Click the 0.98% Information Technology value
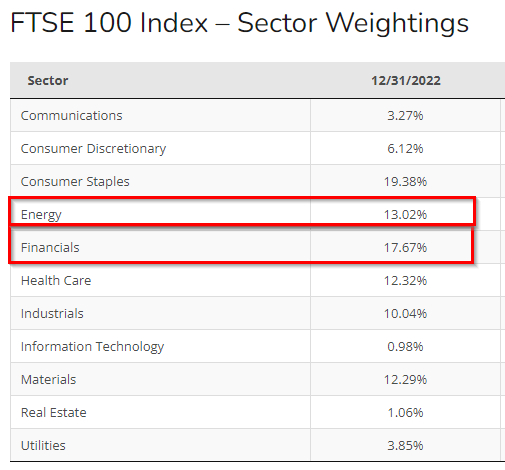505x470 pixels. click(x=405, y=346)
